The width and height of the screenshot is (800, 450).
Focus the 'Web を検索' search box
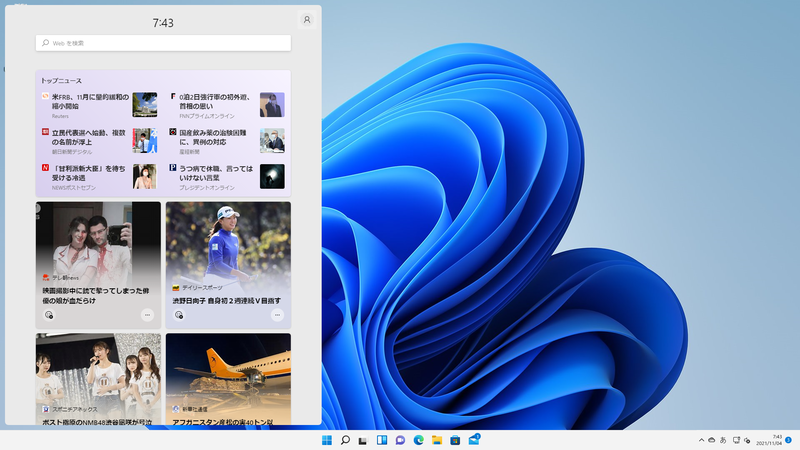(x=163, y=43)
